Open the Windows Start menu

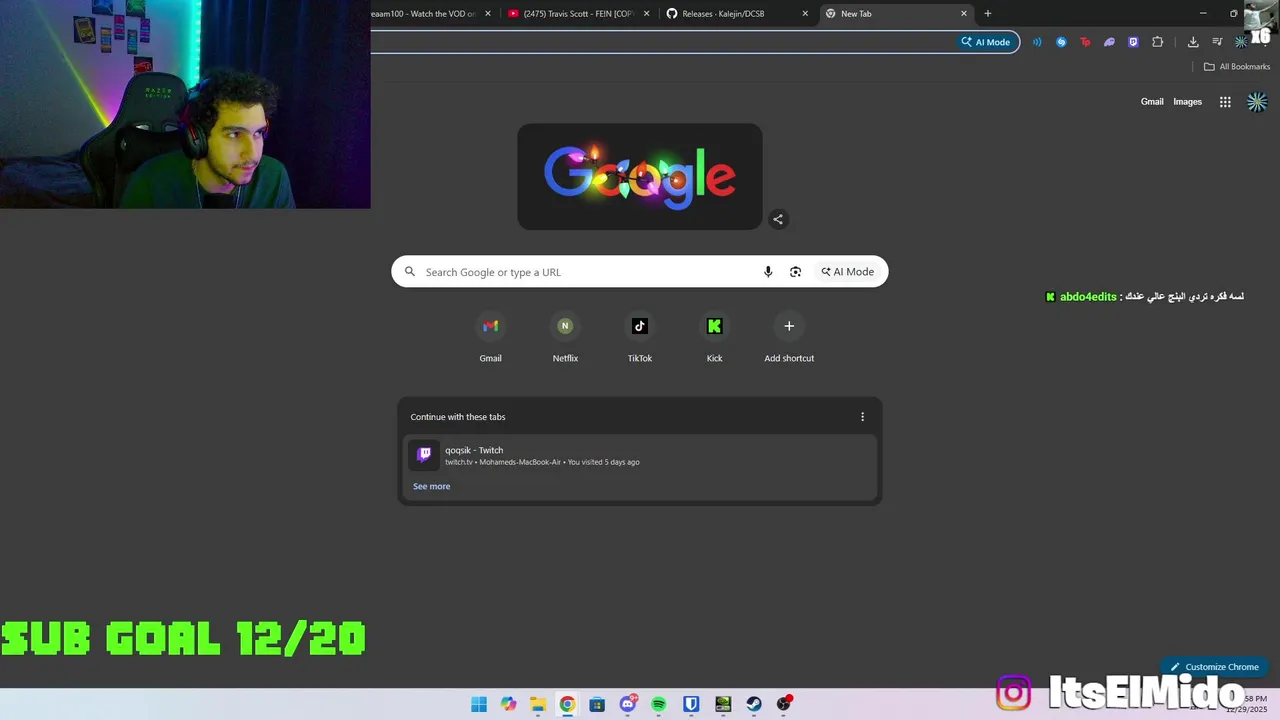(x=479, y=704)
